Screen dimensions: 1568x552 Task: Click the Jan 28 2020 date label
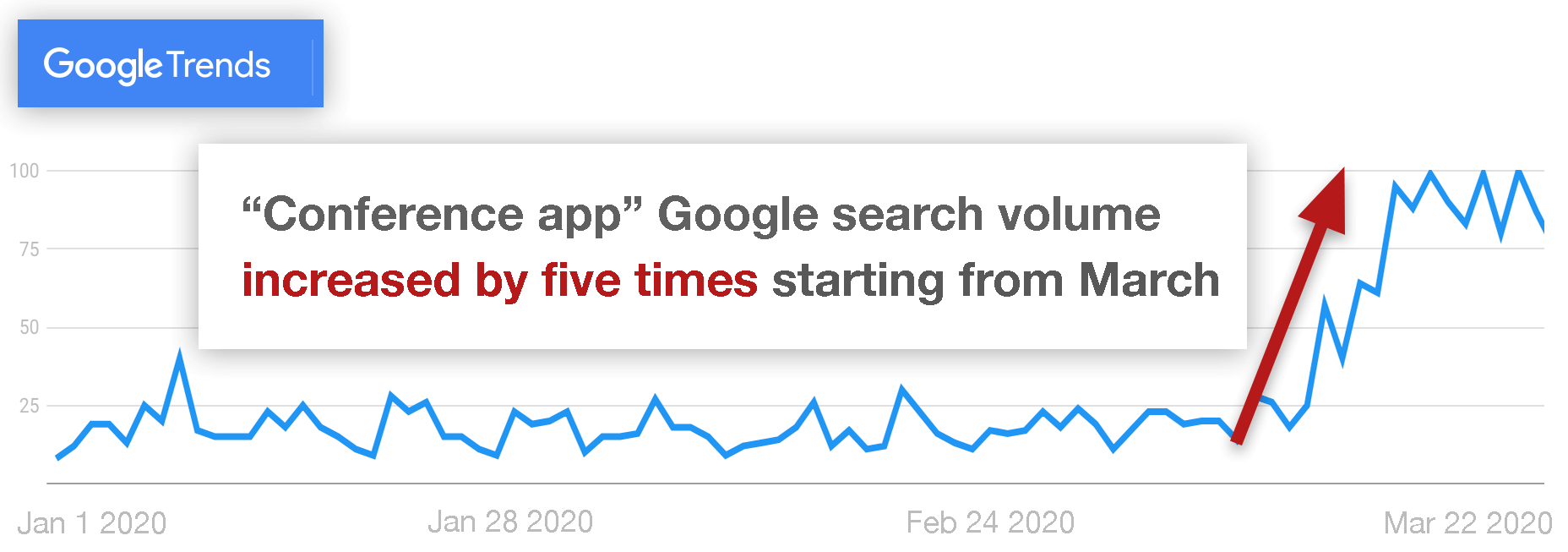[510, 522]
